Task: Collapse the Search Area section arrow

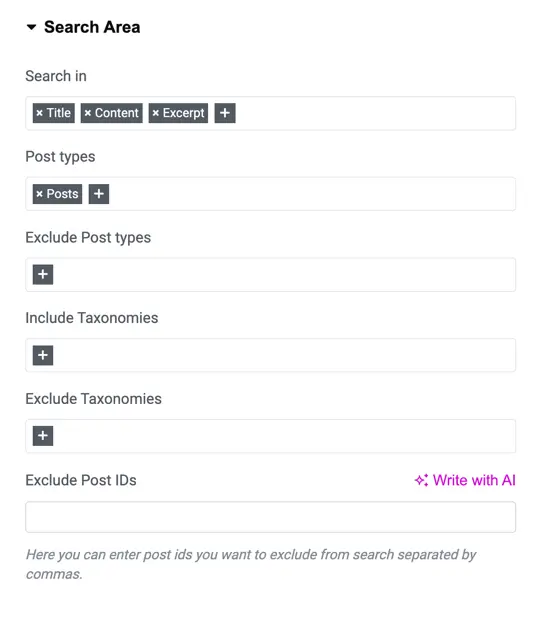Action: (31, 27)
